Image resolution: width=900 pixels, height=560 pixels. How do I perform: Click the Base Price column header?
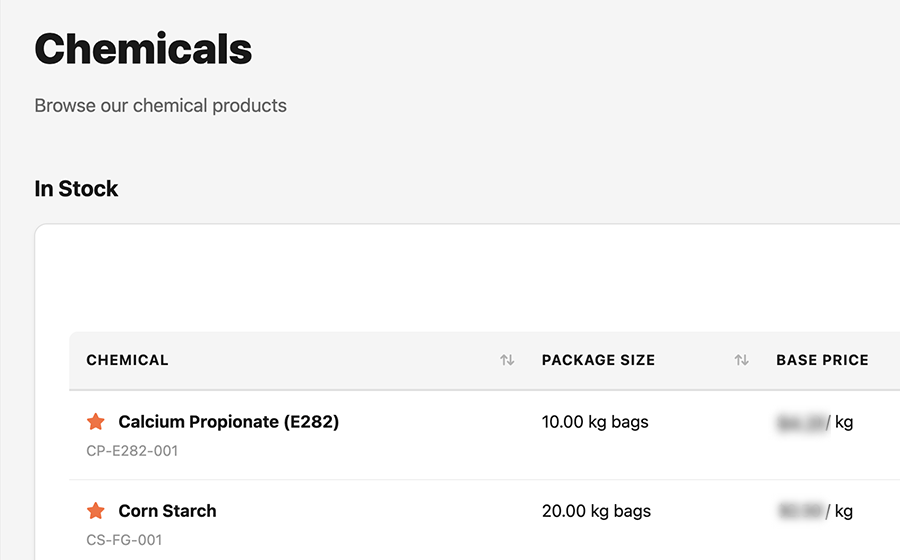(822, 360)
